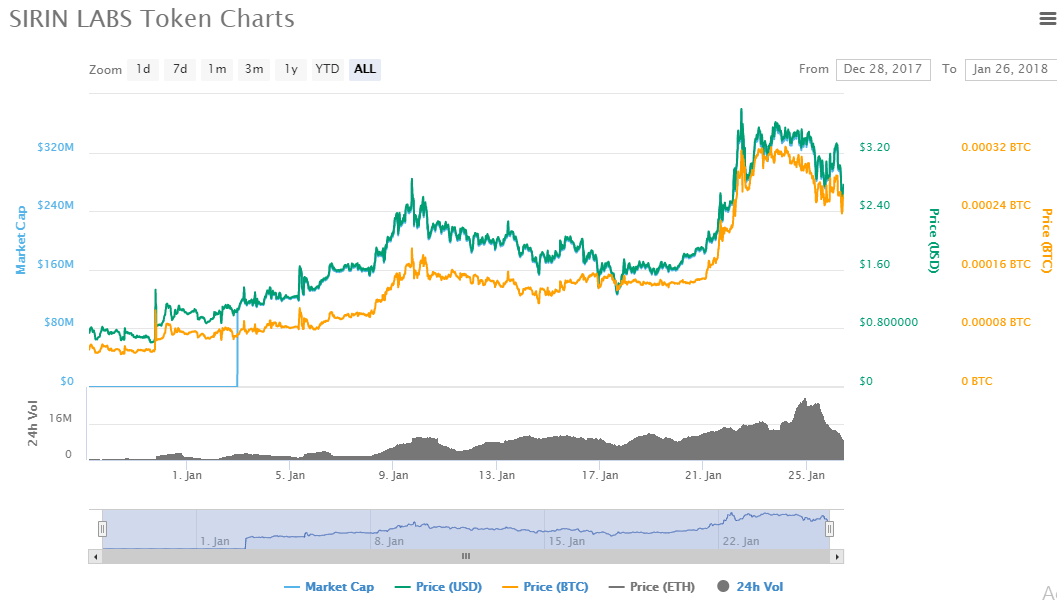
Task: Show the Price (ETH) series
Action: [654, 587]
